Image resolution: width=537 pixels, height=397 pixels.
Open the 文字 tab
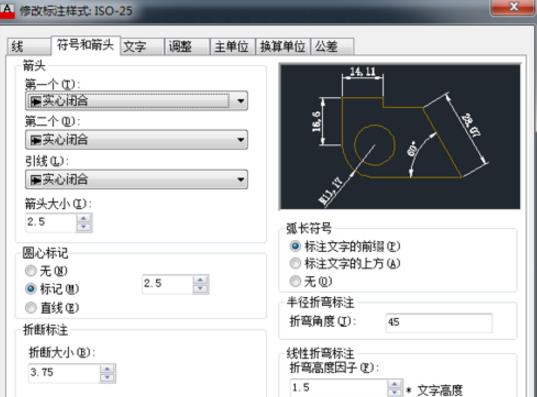point(142,46)
